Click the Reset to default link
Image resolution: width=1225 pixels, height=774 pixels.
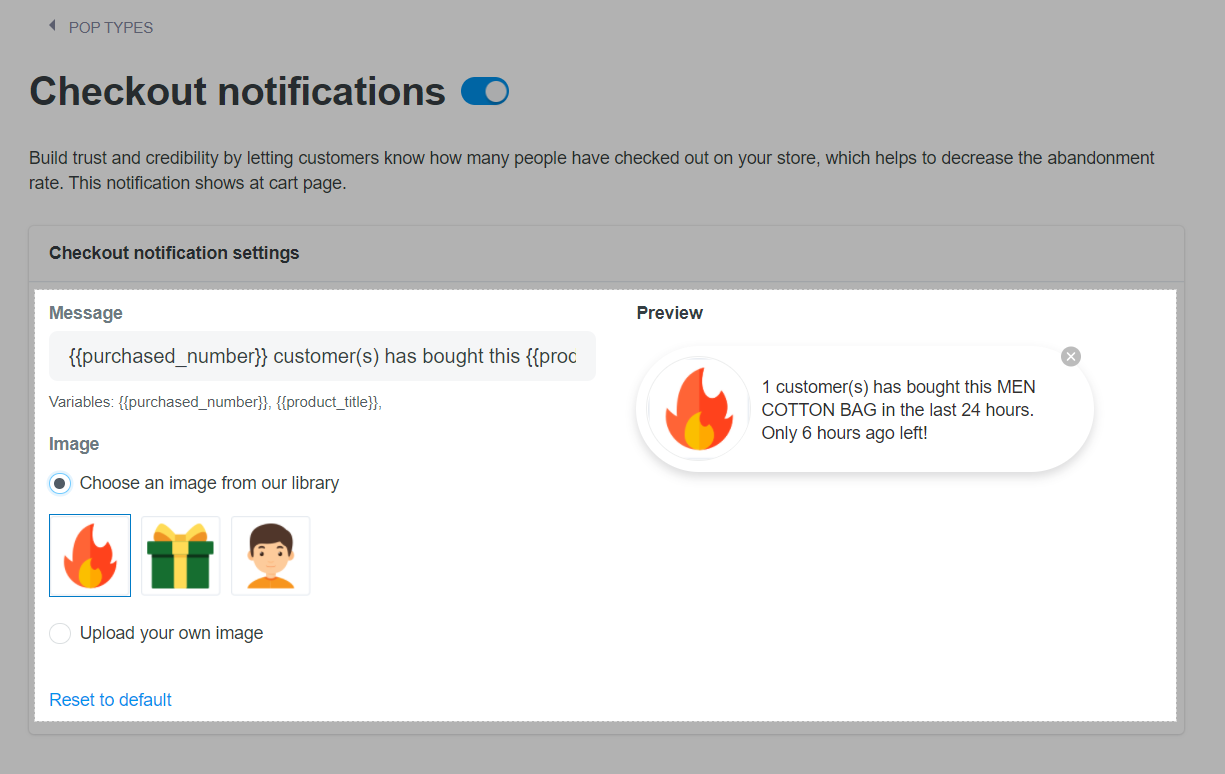click(x=110, y=700)
